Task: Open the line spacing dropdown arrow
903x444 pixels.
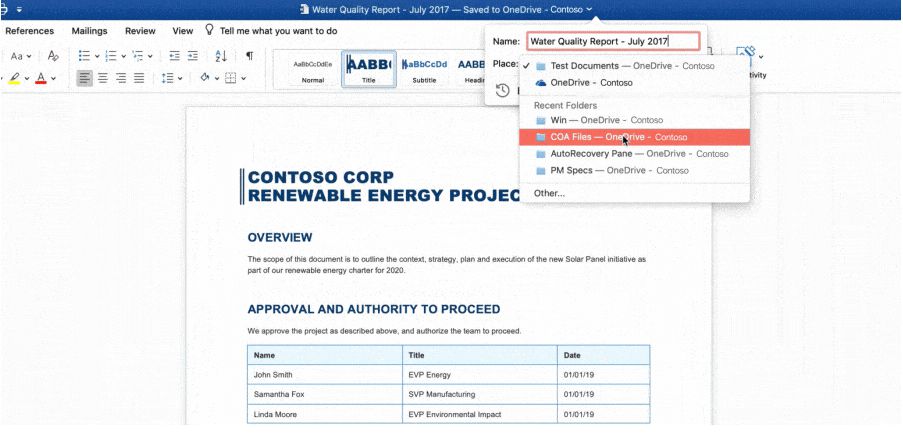Action: [180, 78]
